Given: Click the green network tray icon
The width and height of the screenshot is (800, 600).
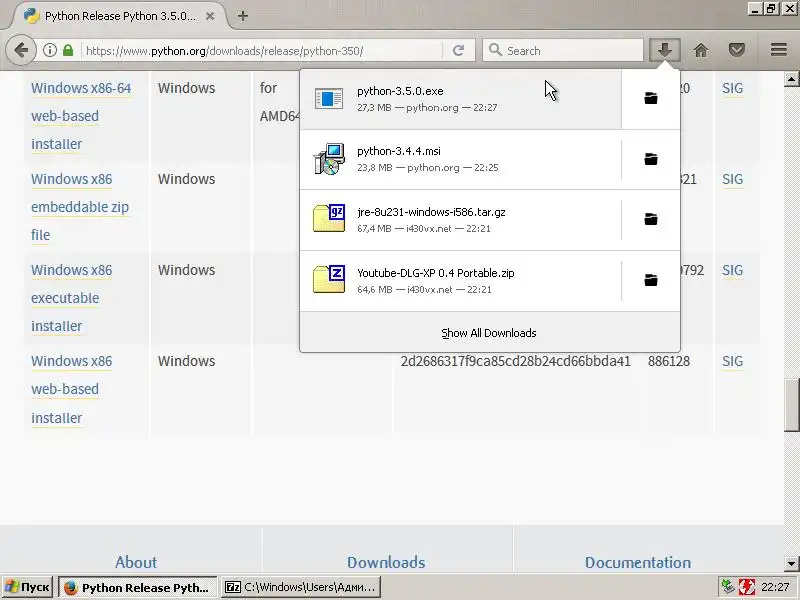Looking at the screenshot, I should coord(728,587).
